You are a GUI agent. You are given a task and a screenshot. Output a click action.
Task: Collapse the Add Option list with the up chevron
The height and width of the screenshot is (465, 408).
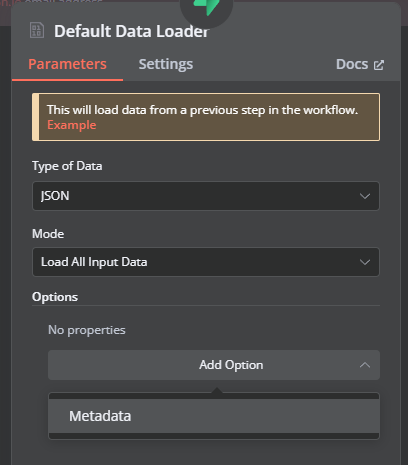click(365, 365)
